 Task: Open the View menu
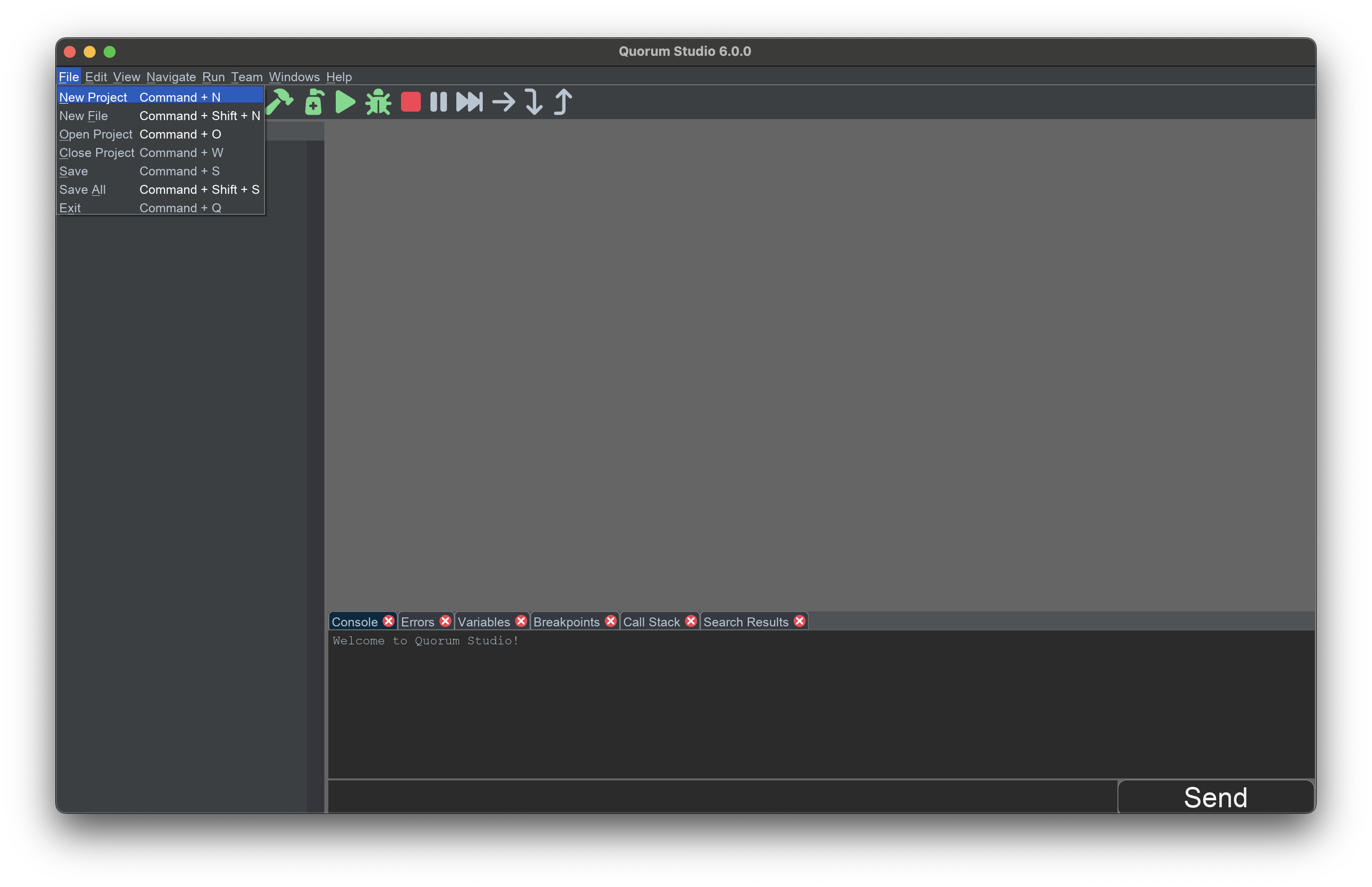tap(126, 77)
